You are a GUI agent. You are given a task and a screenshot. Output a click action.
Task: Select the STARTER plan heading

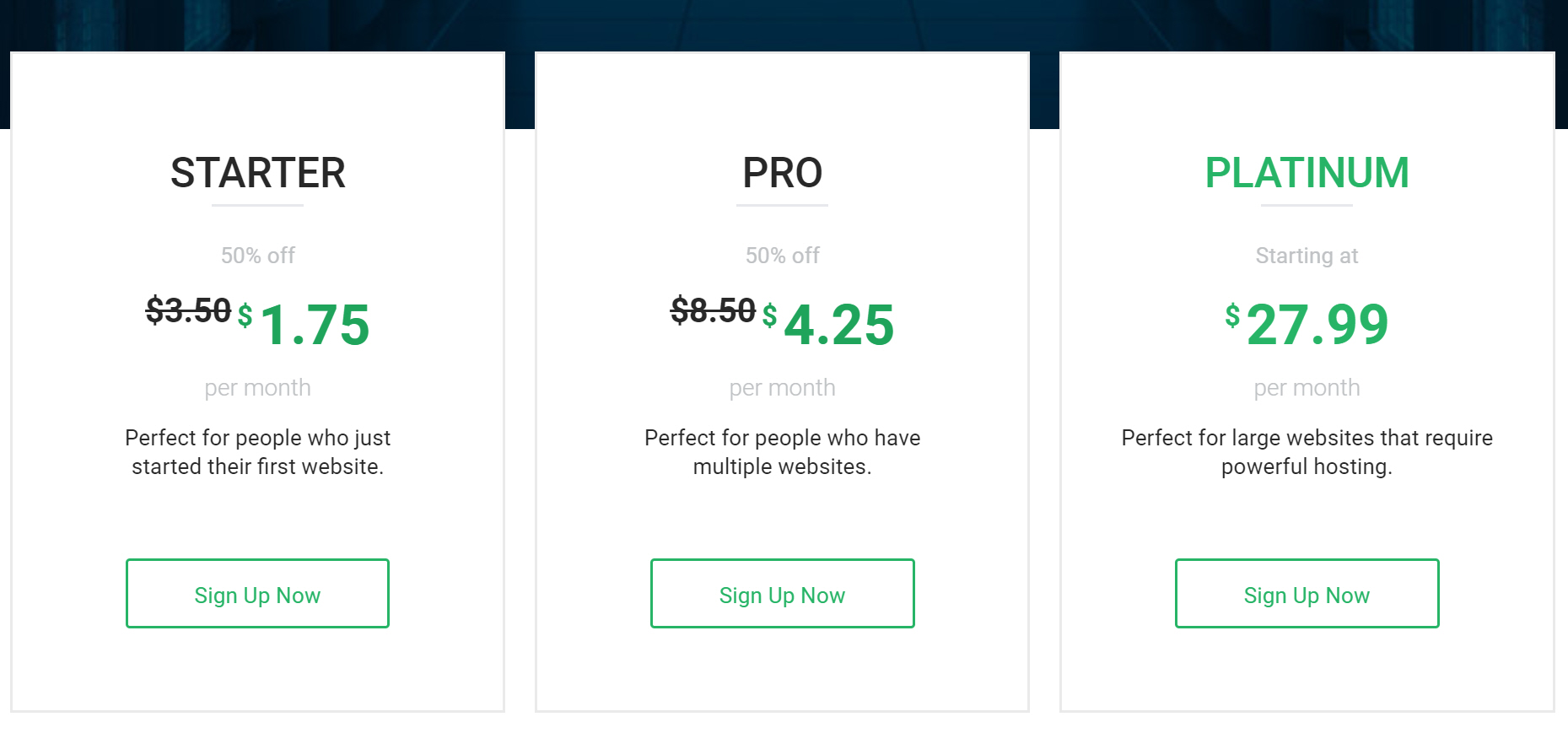[257, 174]
